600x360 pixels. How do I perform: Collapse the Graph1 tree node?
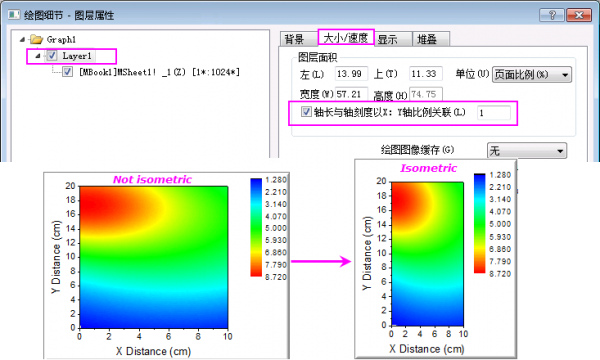pyautogui.click(x=22, y=39)
